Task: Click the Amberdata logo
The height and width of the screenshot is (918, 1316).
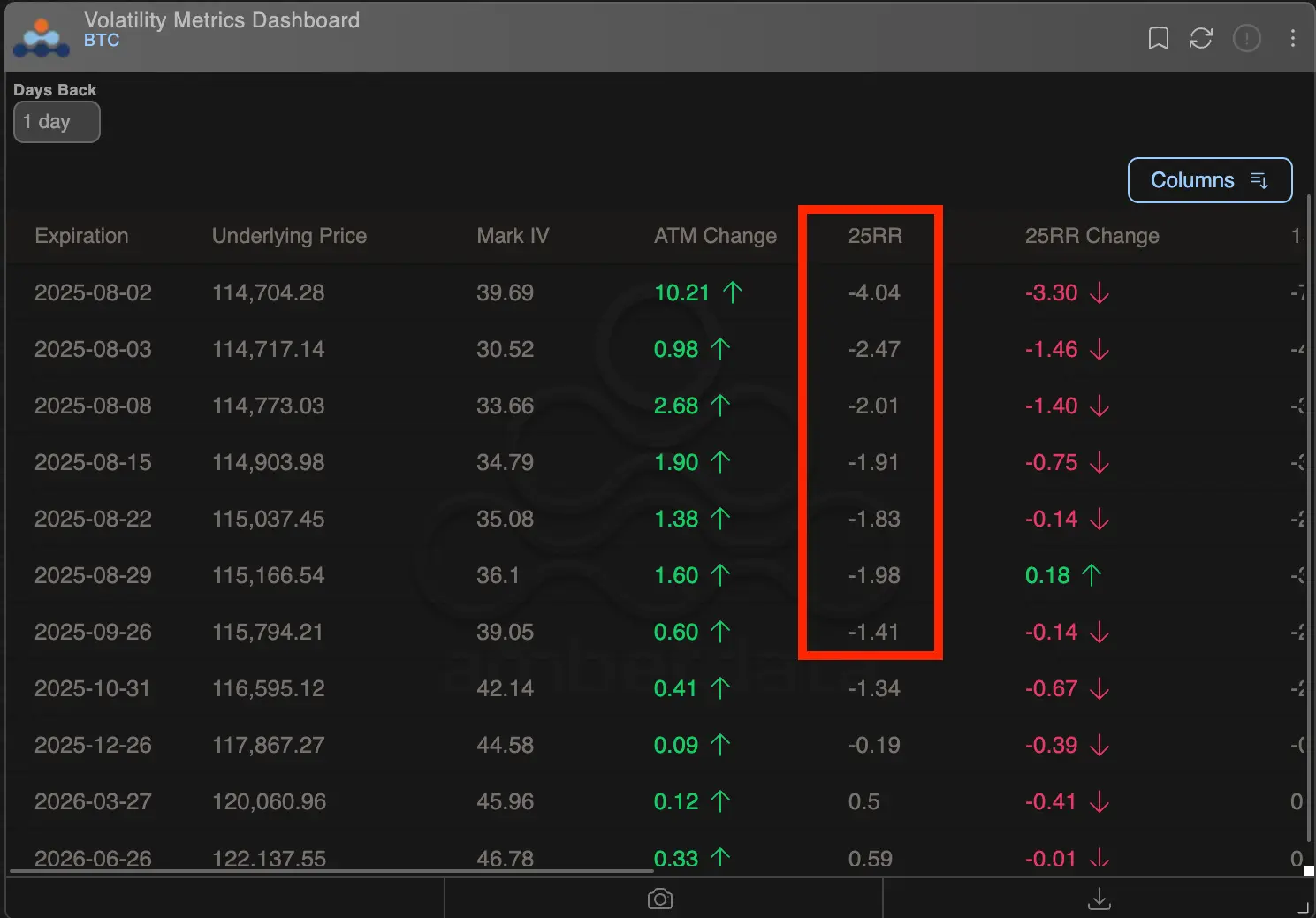Action: (x=41, y=37)
